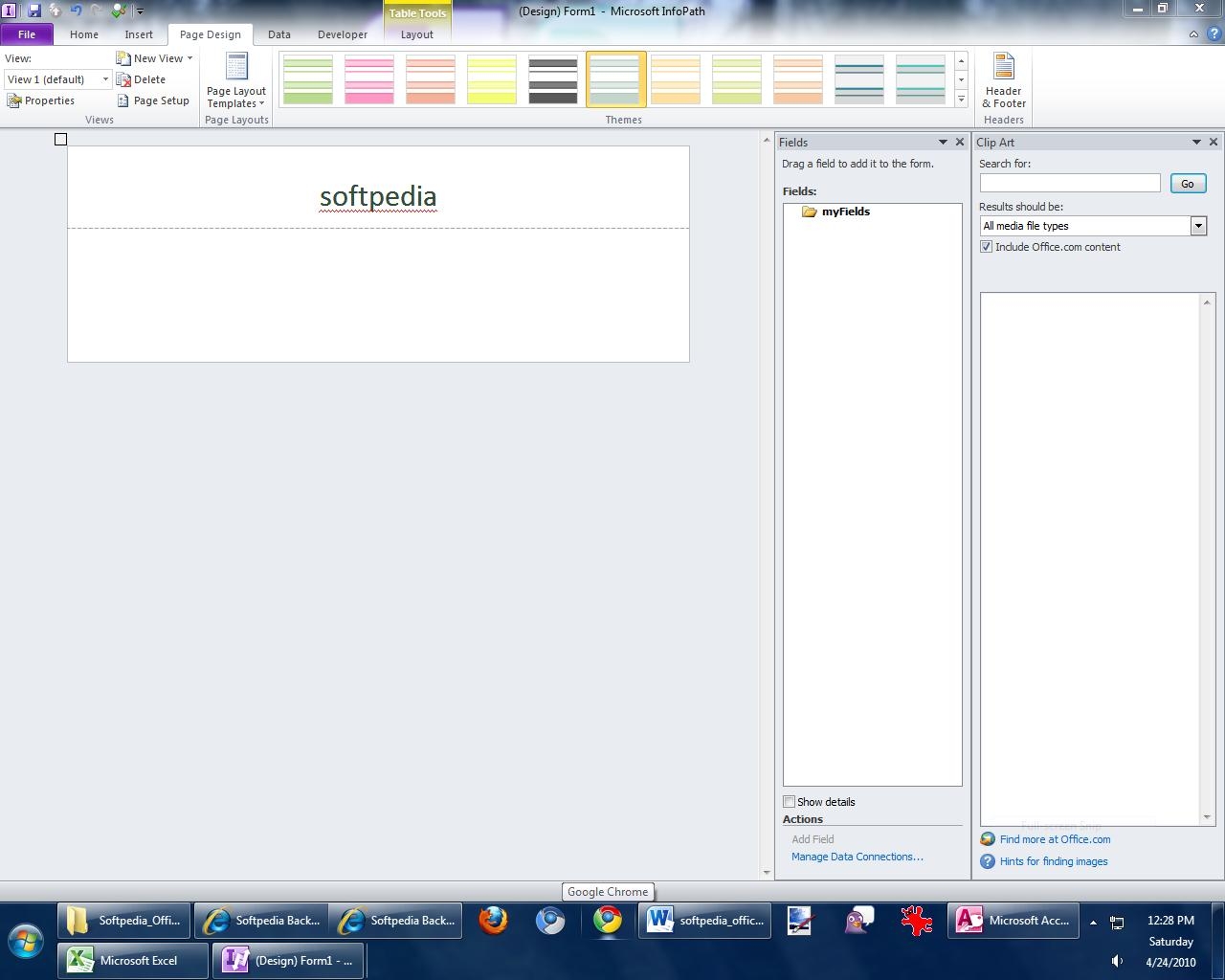The height and width of the screenshot is (980, 1225).
Task: Click the New View icon
Action: [x=123, y=58]
